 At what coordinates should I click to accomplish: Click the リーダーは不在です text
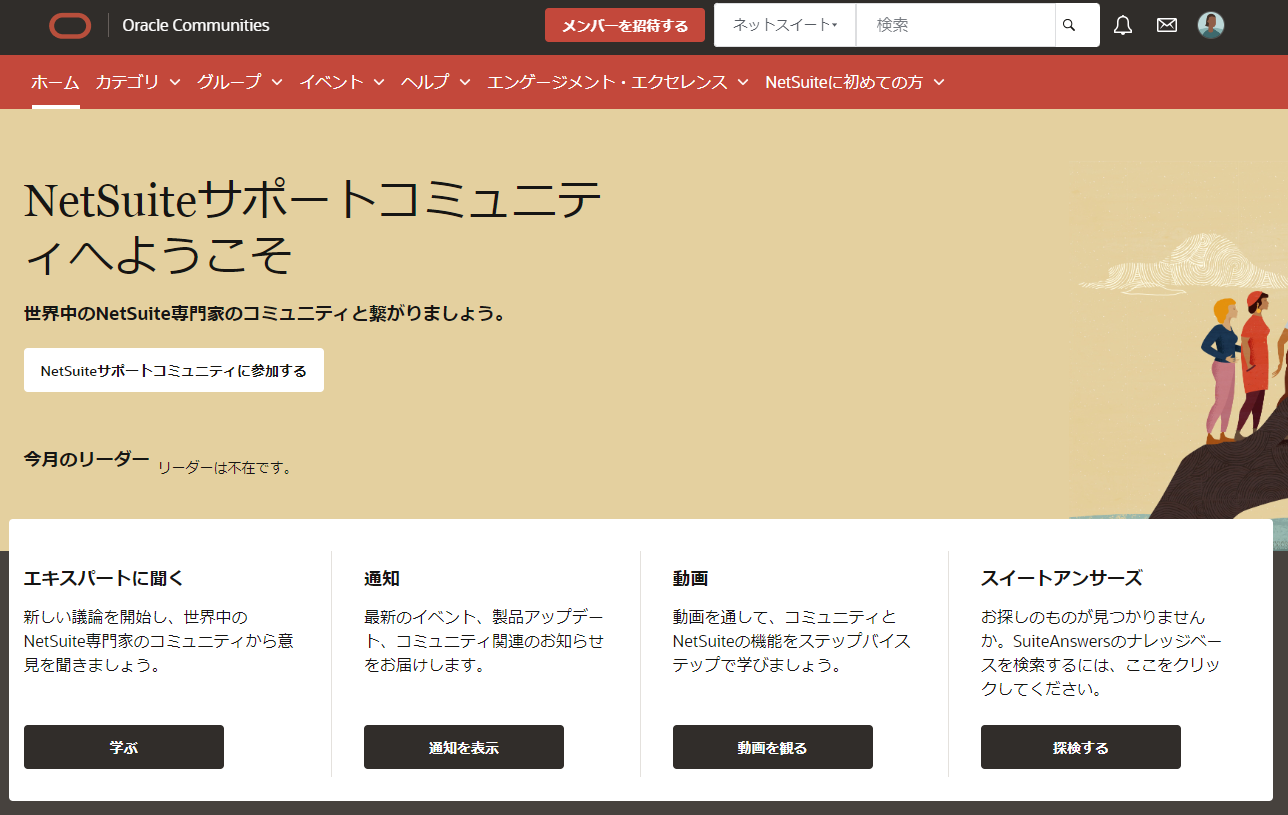point(225,467)
